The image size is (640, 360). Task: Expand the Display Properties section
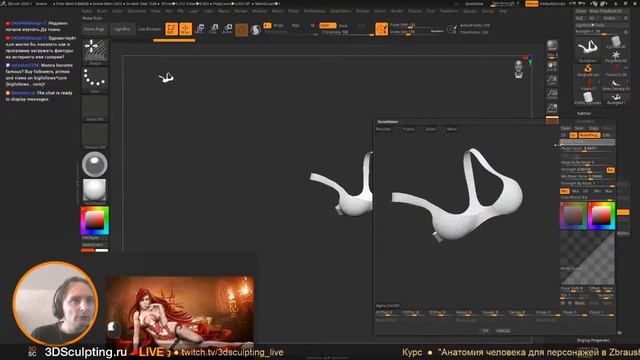tap(593, 340)
